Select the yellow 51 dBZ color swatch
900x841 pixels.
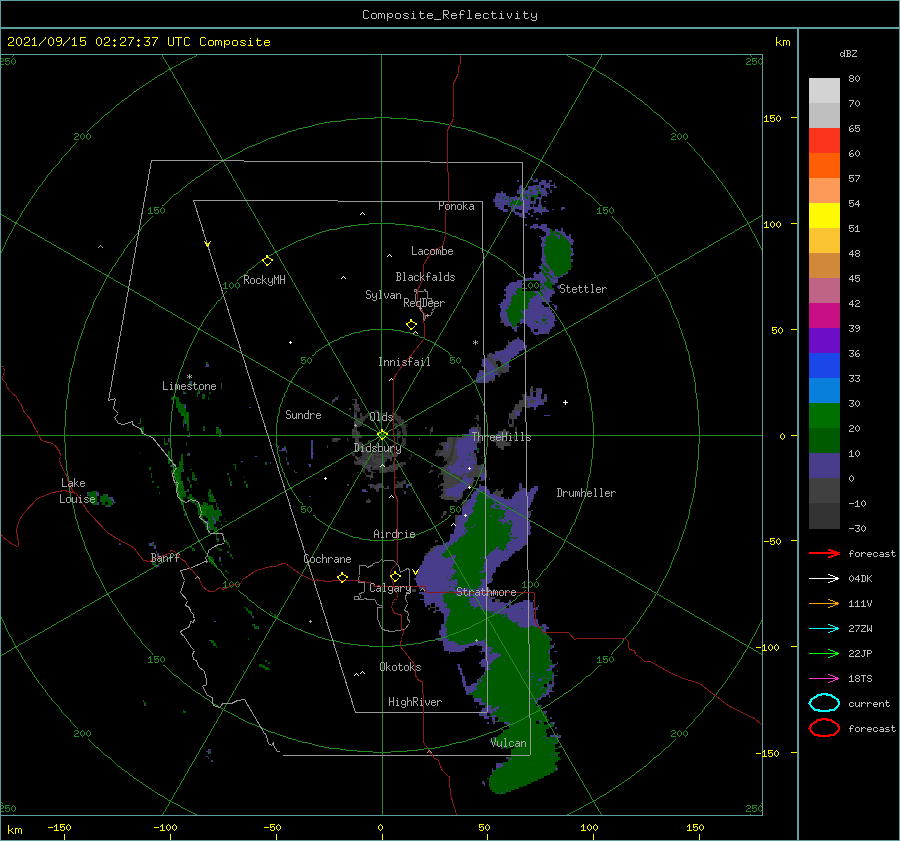[824, 216]
